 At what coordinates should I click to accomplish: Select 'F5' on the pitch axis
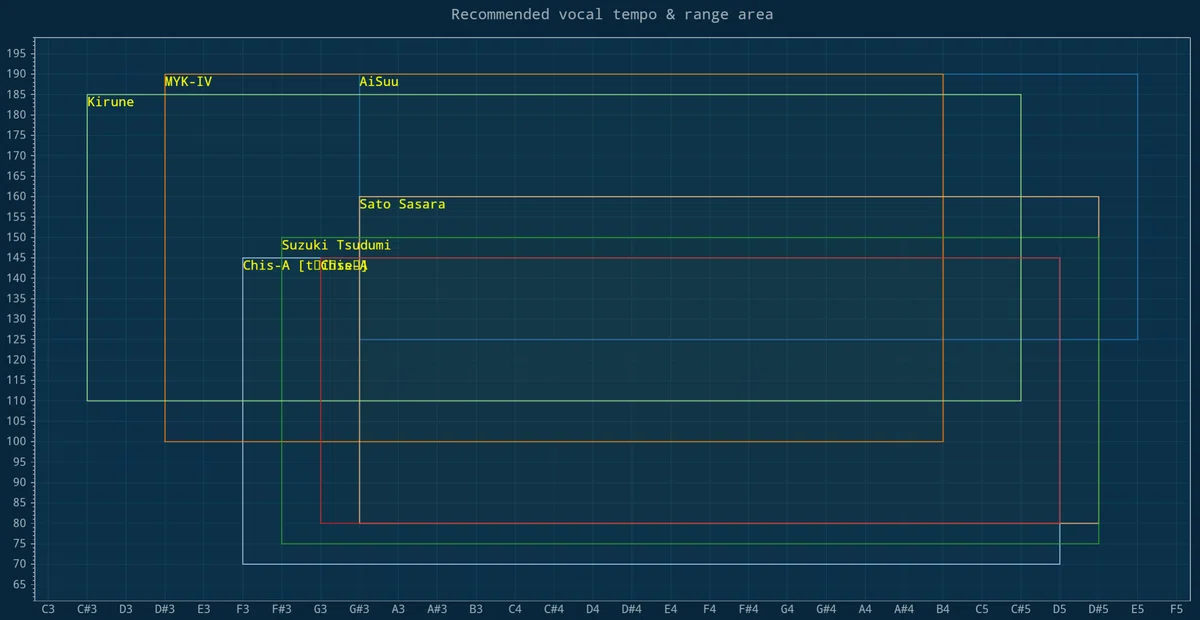1177,608
